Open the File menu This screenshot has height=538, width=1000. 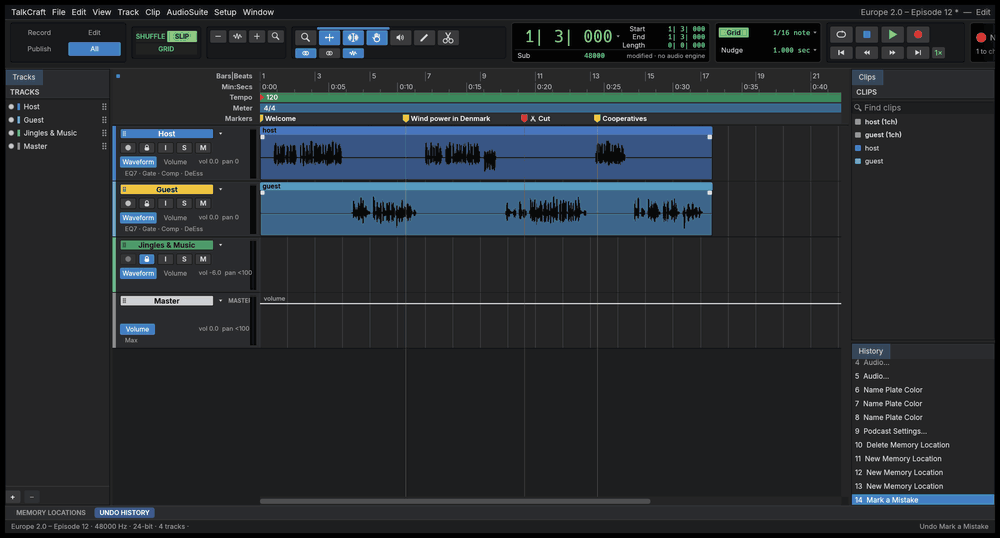click(x=59, y=12)
